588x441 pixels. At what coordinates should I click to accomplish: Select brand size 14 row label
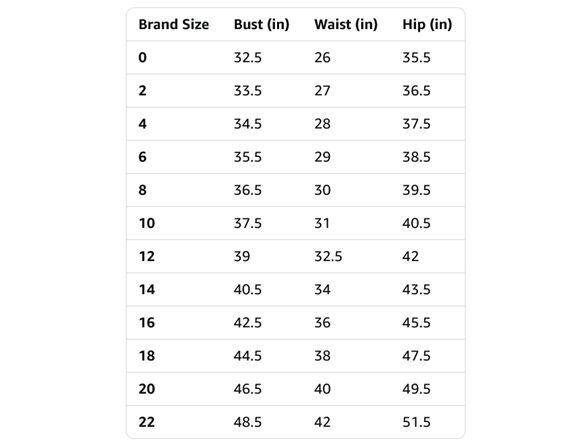[x=147, y=290]
